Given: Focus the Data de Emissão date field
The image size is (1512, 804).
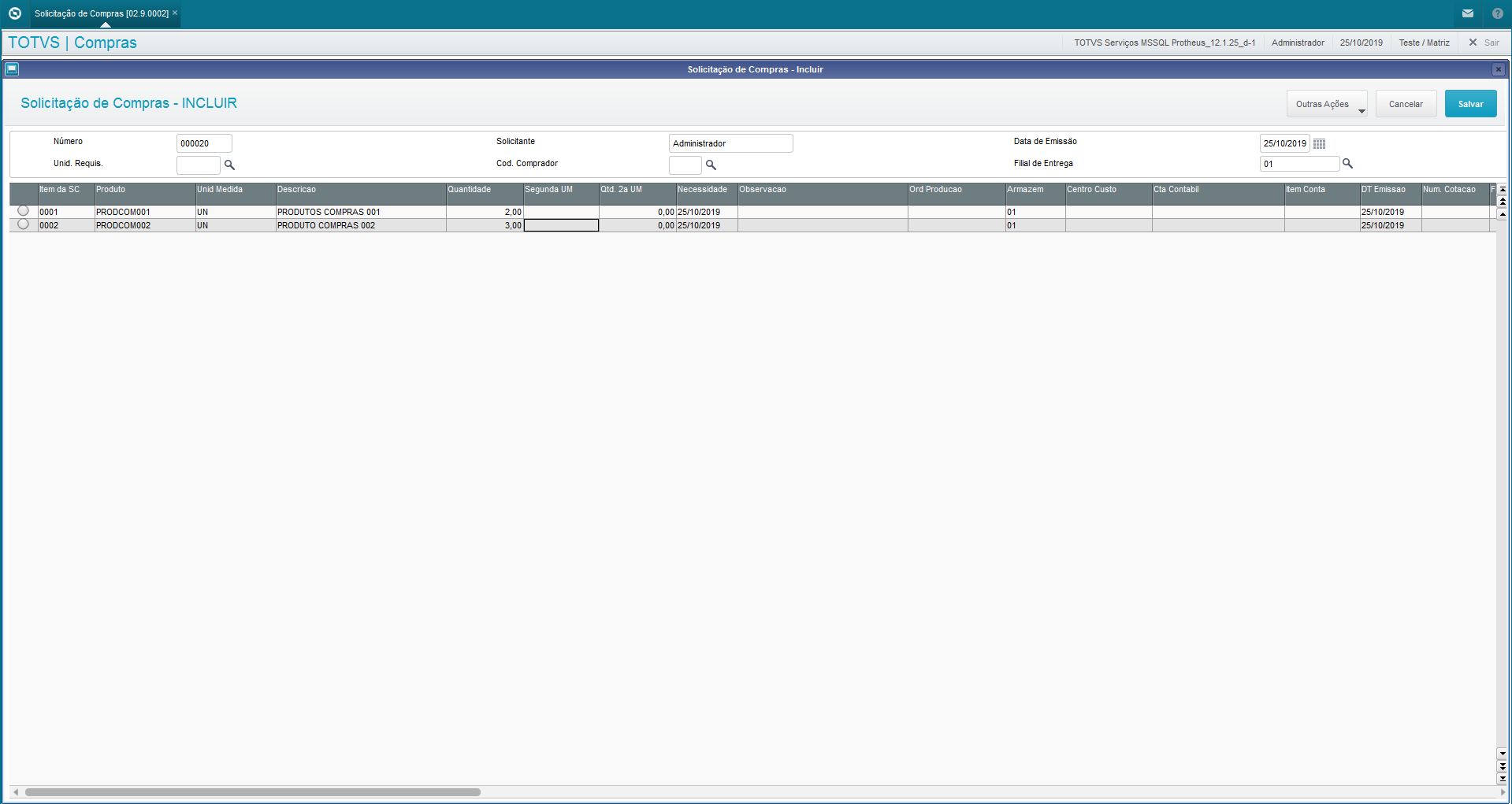Looking at the screenshot, I should click(1284, 143).
